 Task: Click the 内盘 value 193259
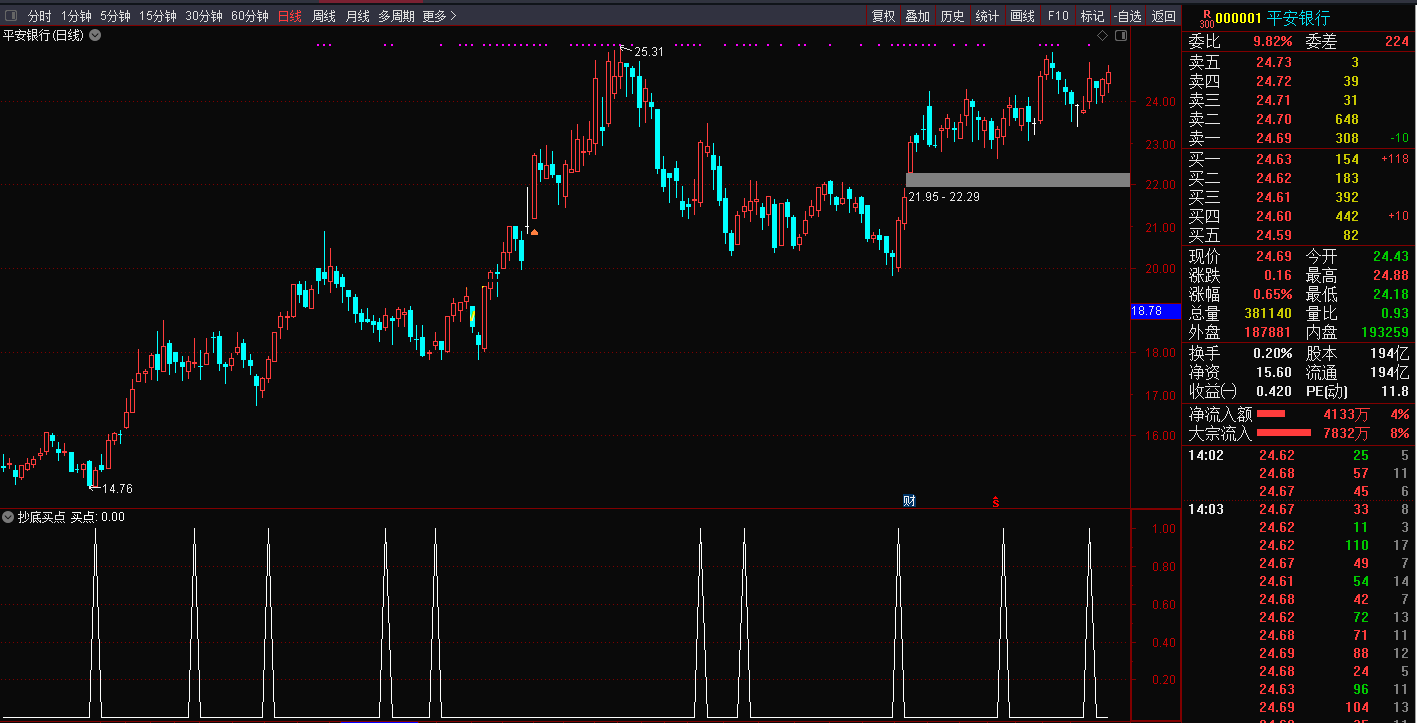[x=1384, y=332]
